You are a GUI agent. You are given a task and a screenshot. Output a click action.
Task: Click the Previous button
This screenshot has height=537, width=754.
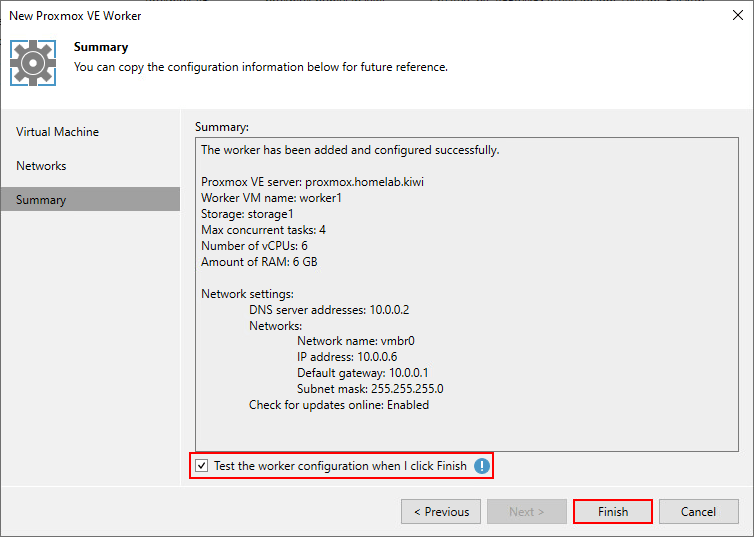440,512
